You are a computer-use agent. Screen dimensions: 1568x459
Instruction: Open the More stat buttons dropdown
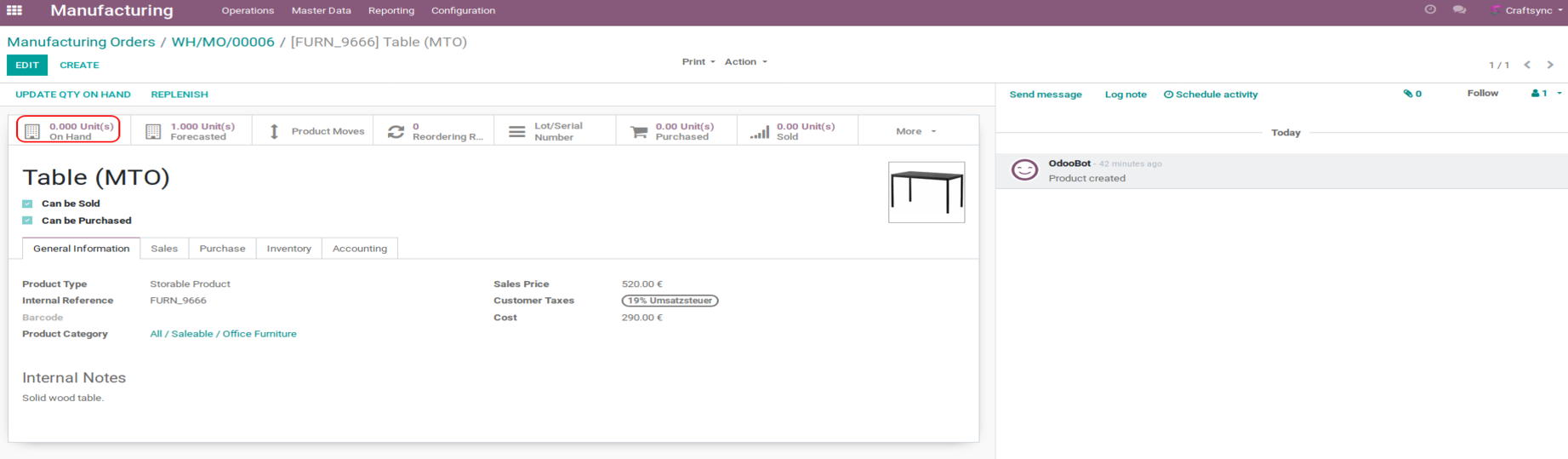pyautogui.click(x=915, y=131)
